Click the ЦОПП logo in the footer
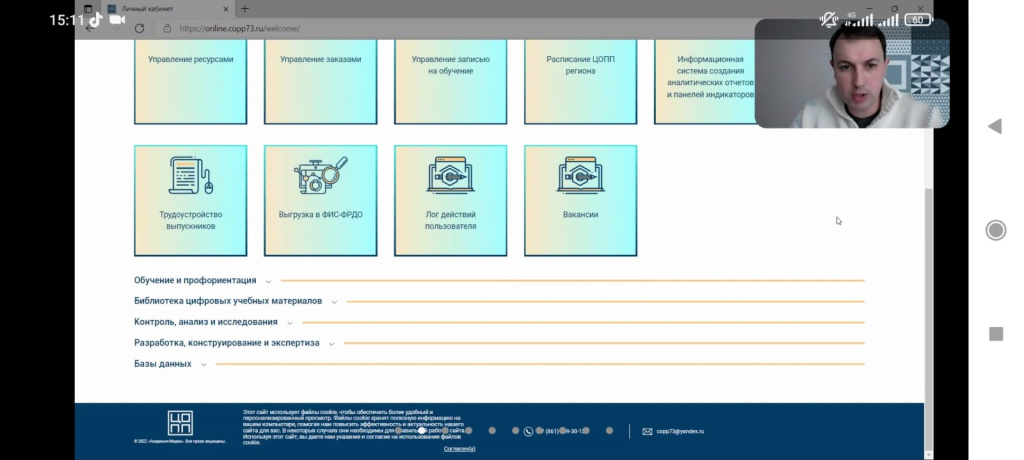The height and width of the screenshot is (460, 1024). (180, 422)
